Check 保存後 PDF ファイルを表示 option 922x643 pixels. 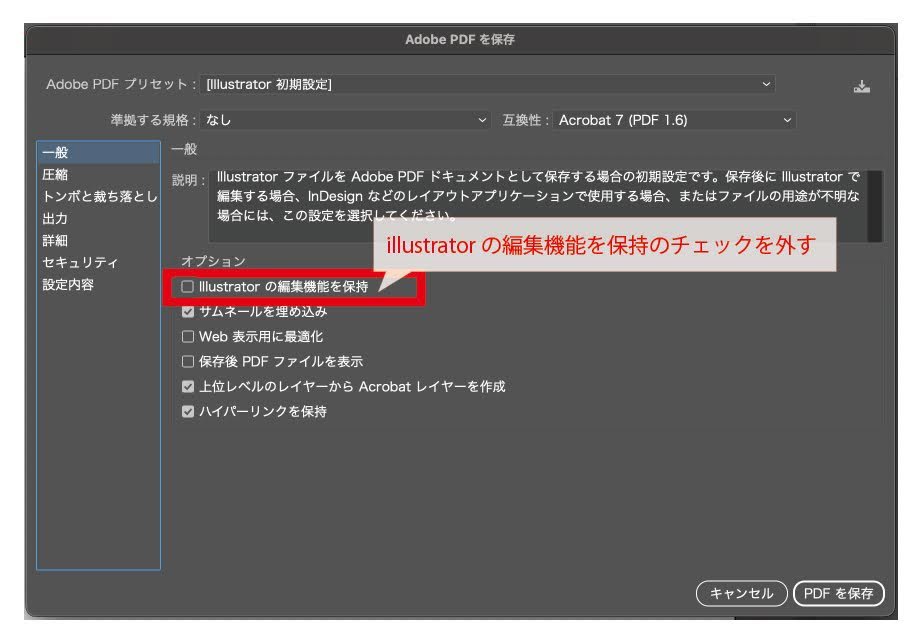[188, 361]
